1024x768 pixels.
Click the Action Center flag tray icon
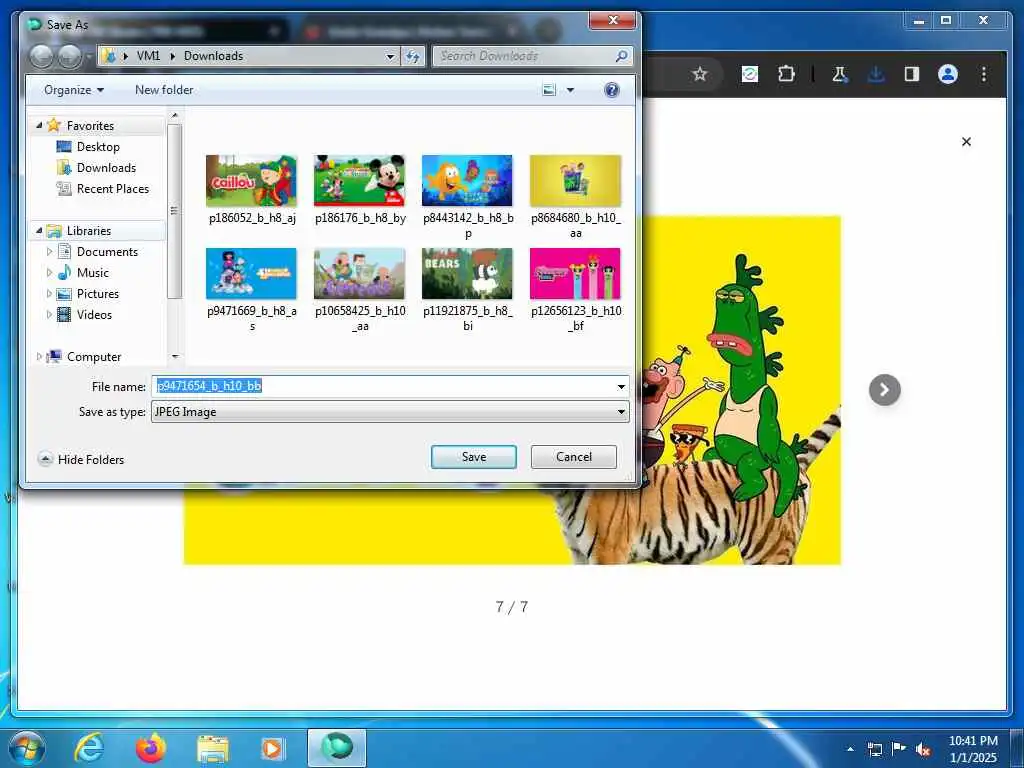[899, 749]
